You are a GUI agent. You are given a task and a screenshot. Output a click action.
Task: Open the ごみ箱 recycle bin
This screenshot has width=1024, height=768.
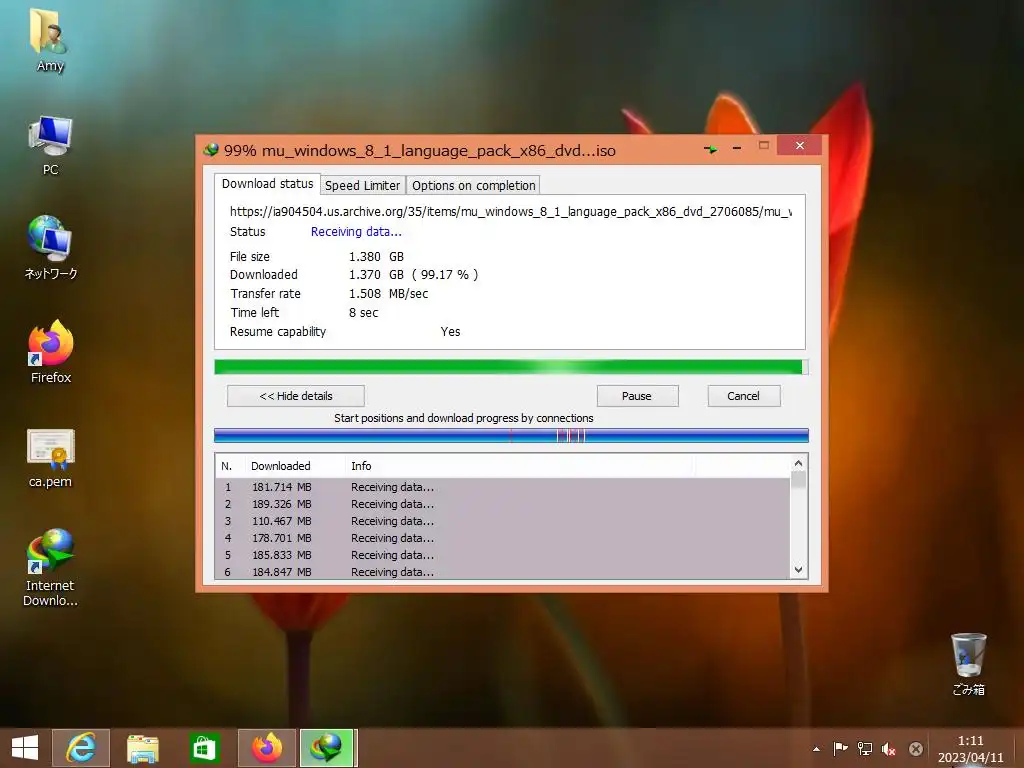pos(968,664)
